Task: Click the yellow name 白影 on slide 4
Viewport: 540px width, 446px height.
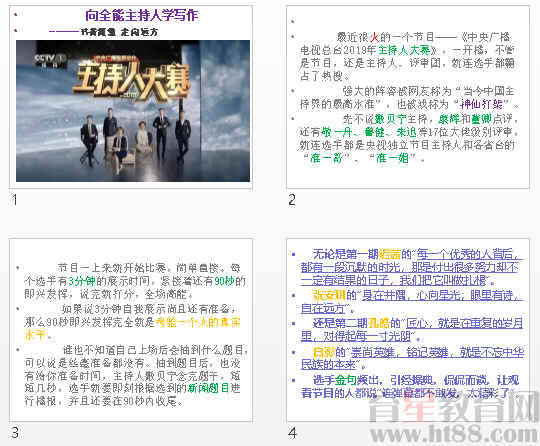Action: point(324,352)
